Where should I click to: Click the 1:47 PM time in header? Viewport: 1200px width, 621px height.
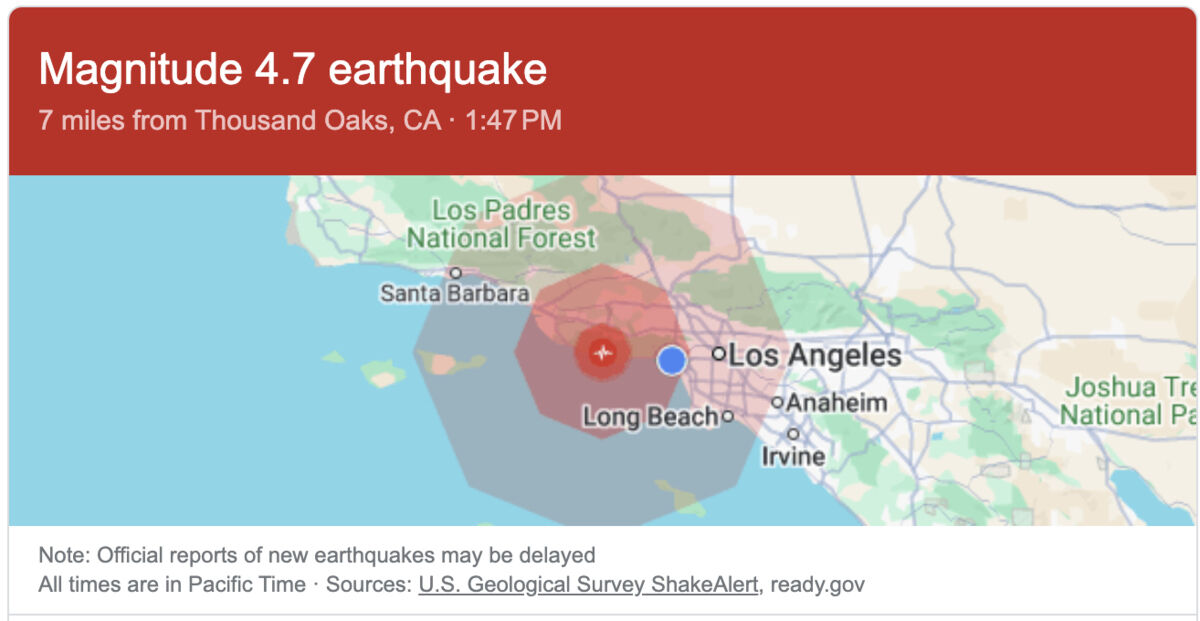click(513, 121)
